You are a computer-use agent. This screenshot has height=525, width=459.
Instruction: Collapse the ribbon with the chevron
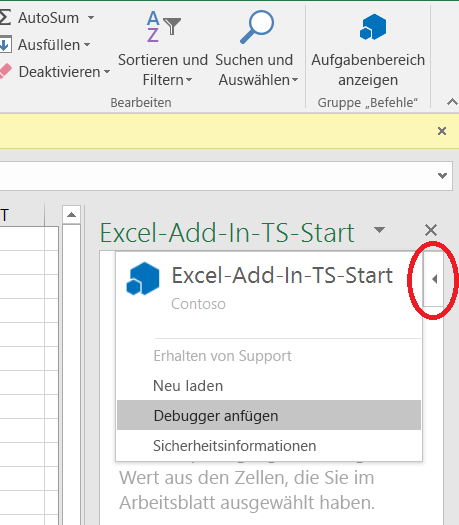[453, 102]
